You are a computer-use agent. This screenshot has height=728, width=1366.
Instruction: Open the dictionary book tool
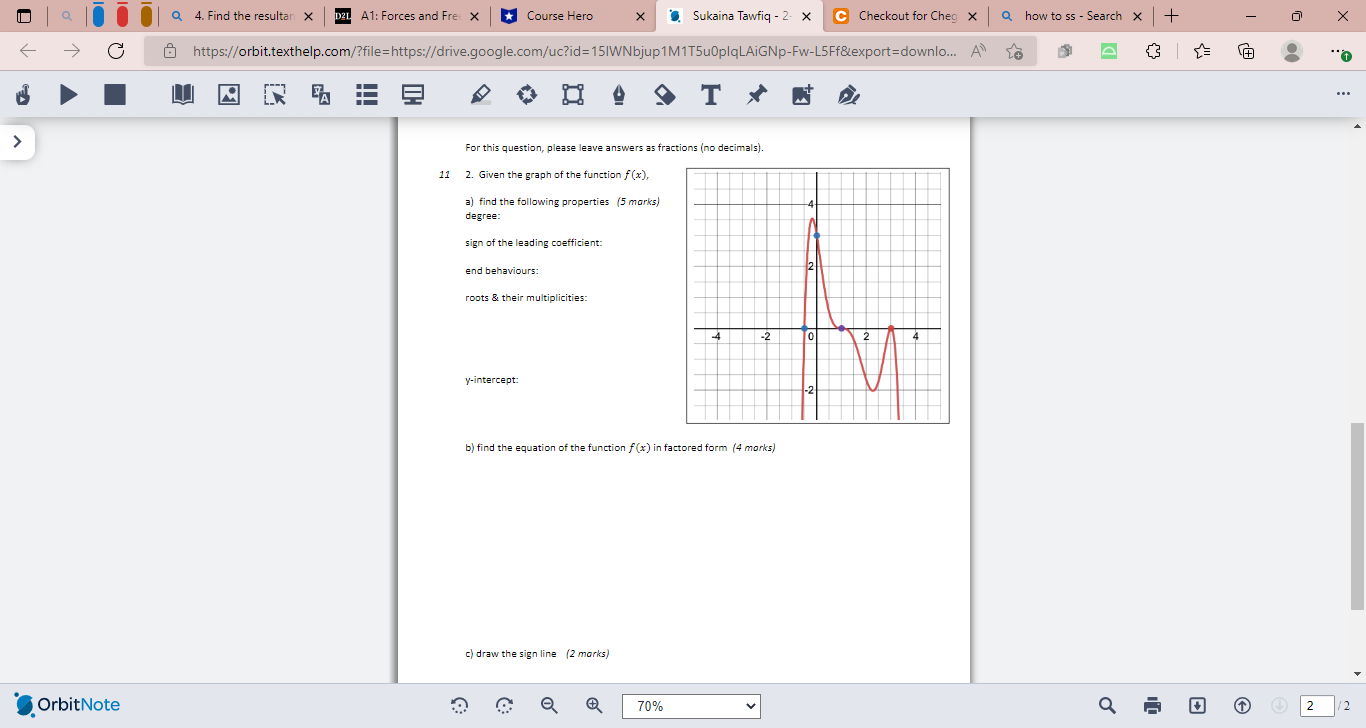click(x=182, y=95)
